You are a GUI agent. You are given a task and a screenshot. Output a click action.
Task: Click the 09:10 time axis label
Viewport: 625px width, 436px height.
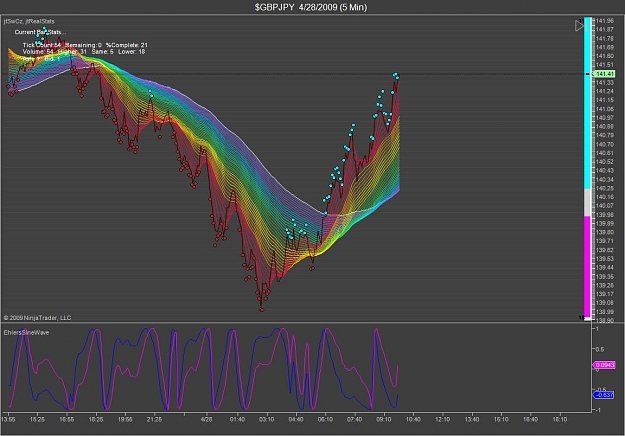click(x=384, y=419)
